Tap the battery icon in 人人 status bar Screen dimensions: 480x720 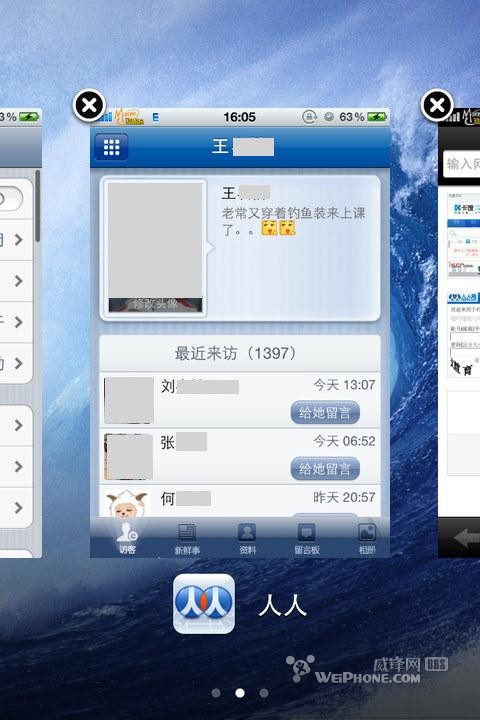coord(377,117)
